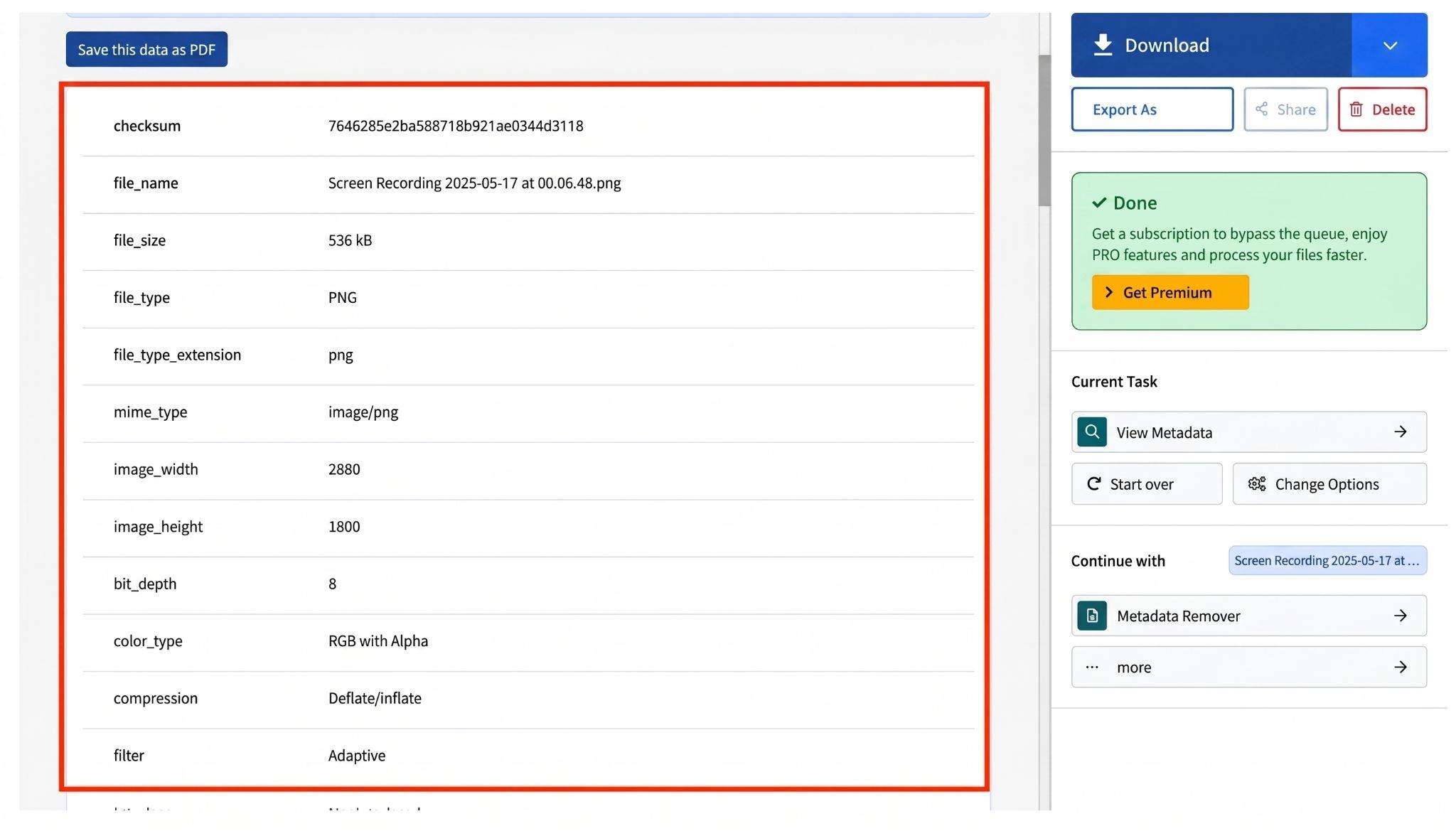Click the mime_type value image/png
The width and height of the screenshot is (1456, 836).
(363, 412)
